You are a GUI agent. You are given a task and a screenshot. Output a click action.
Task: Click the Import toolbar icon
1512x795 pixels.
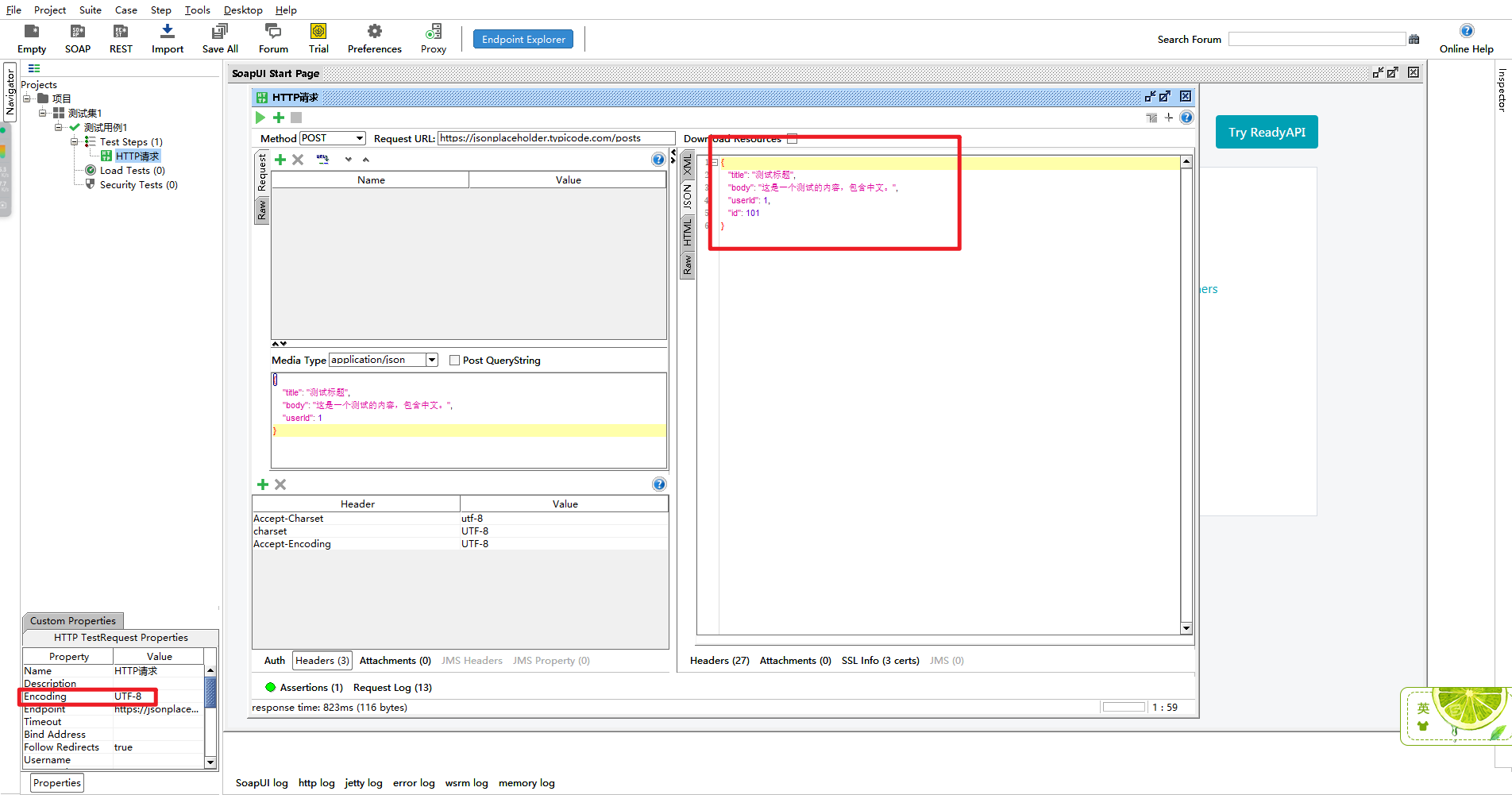pyautogui.click(x=168, y=38)
